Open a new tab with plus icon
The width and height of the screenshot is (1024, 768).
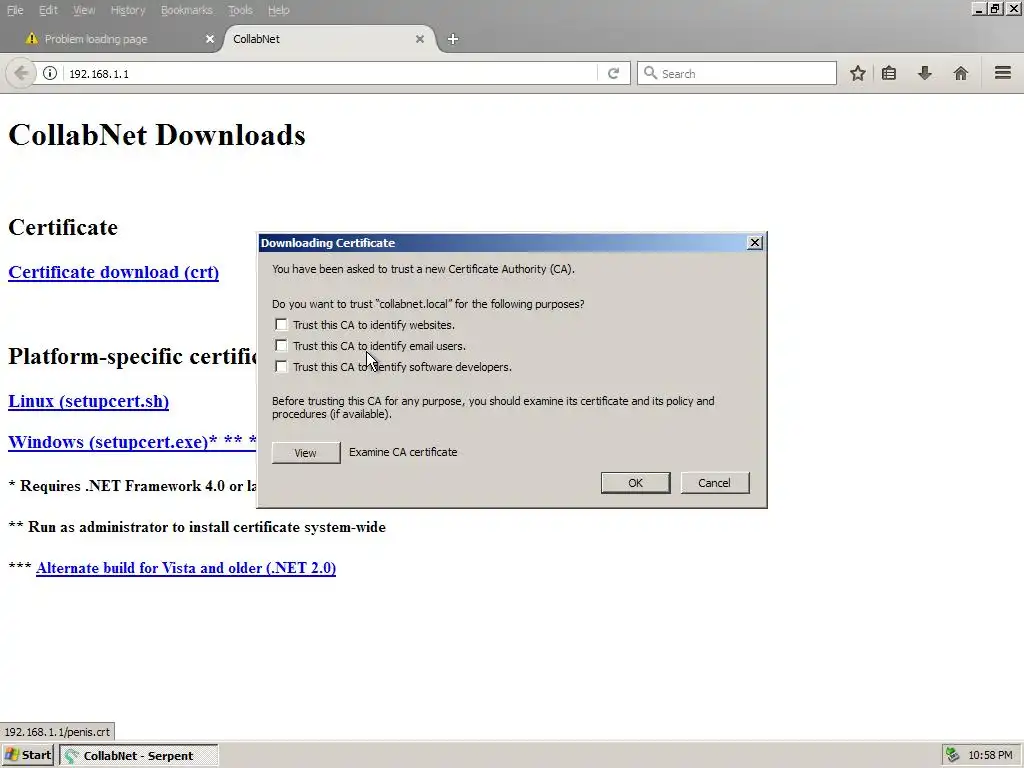(453, 39)
